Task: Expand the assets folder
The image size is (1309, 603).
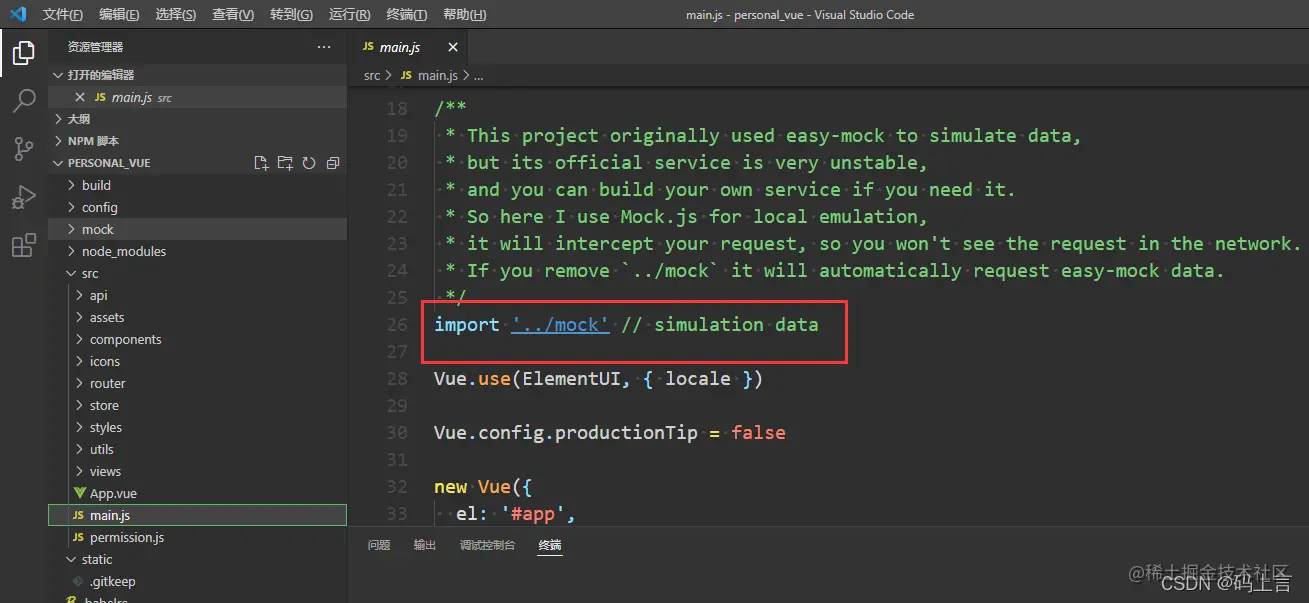Action: pyautogui.click(x=197, y=317)
